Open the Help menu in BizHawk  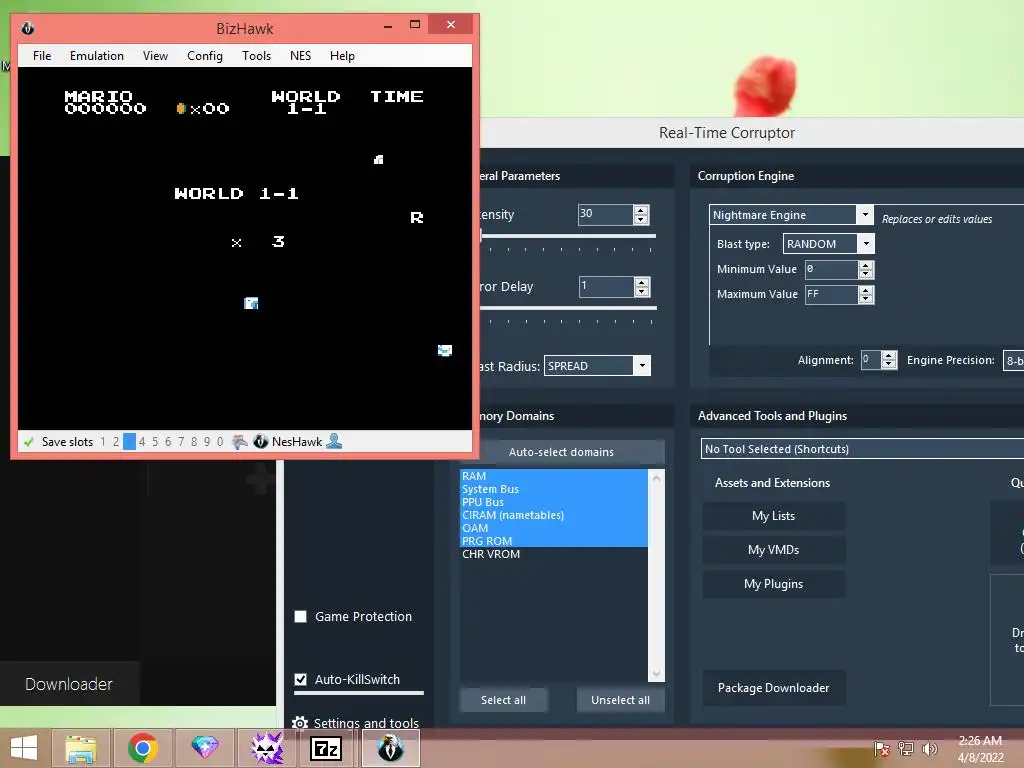pyautogui.click(x=342, y=56)
